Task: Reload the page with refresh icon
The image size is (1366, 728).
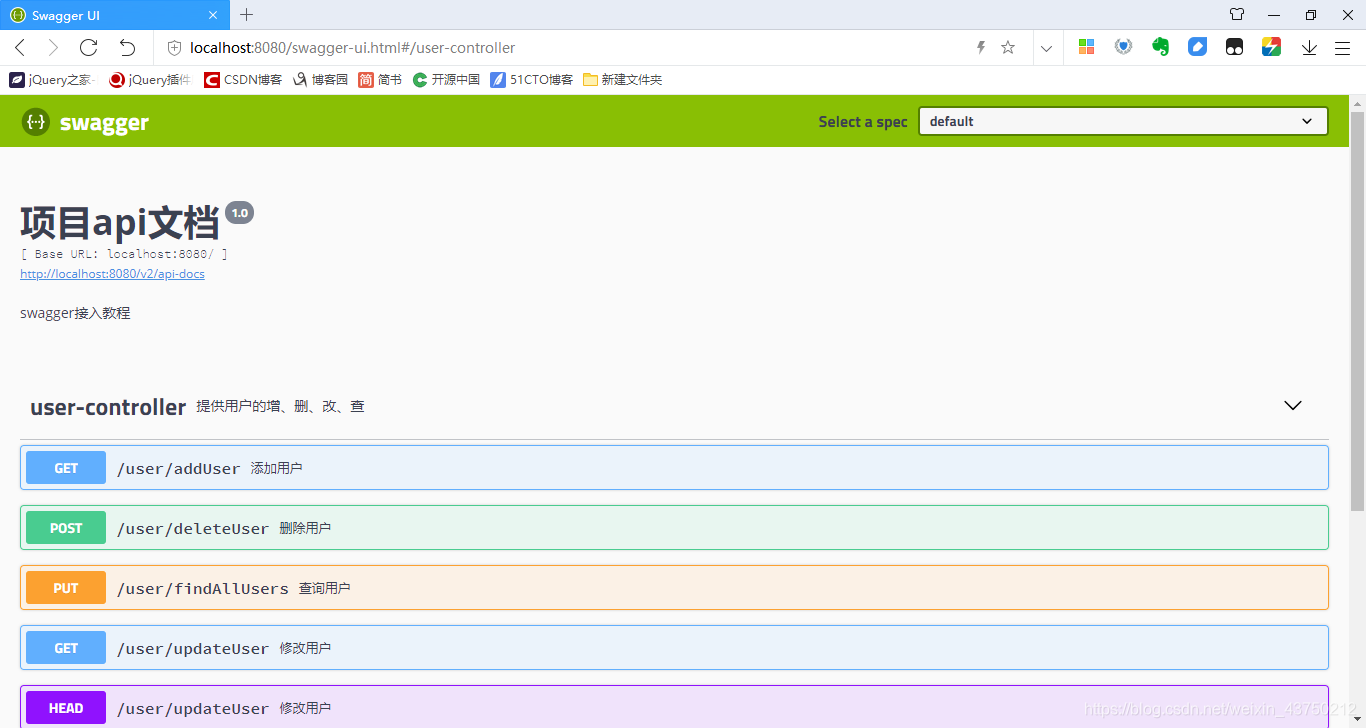Action: 88,47
